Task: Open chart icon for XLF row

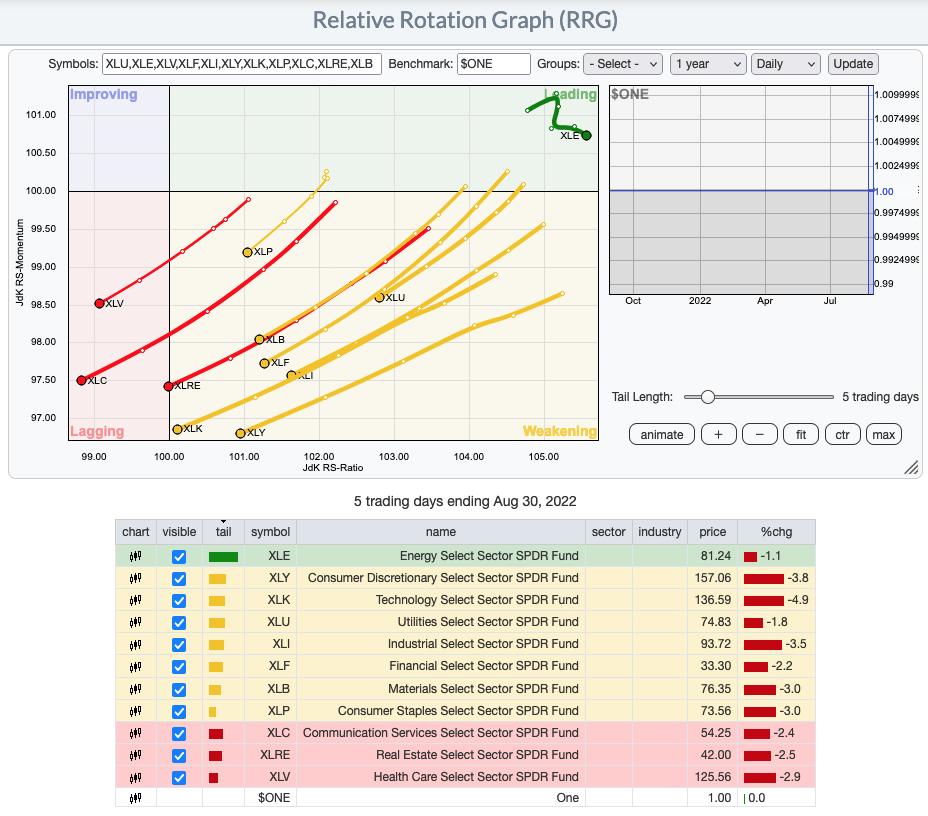Action: 136,667
